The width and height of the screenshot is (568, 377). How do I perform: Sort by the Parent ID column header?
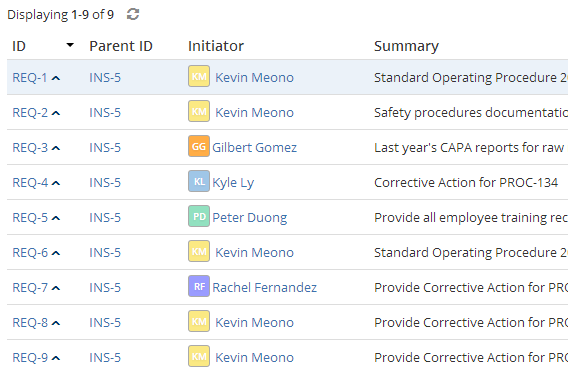[x=121, y=46]
